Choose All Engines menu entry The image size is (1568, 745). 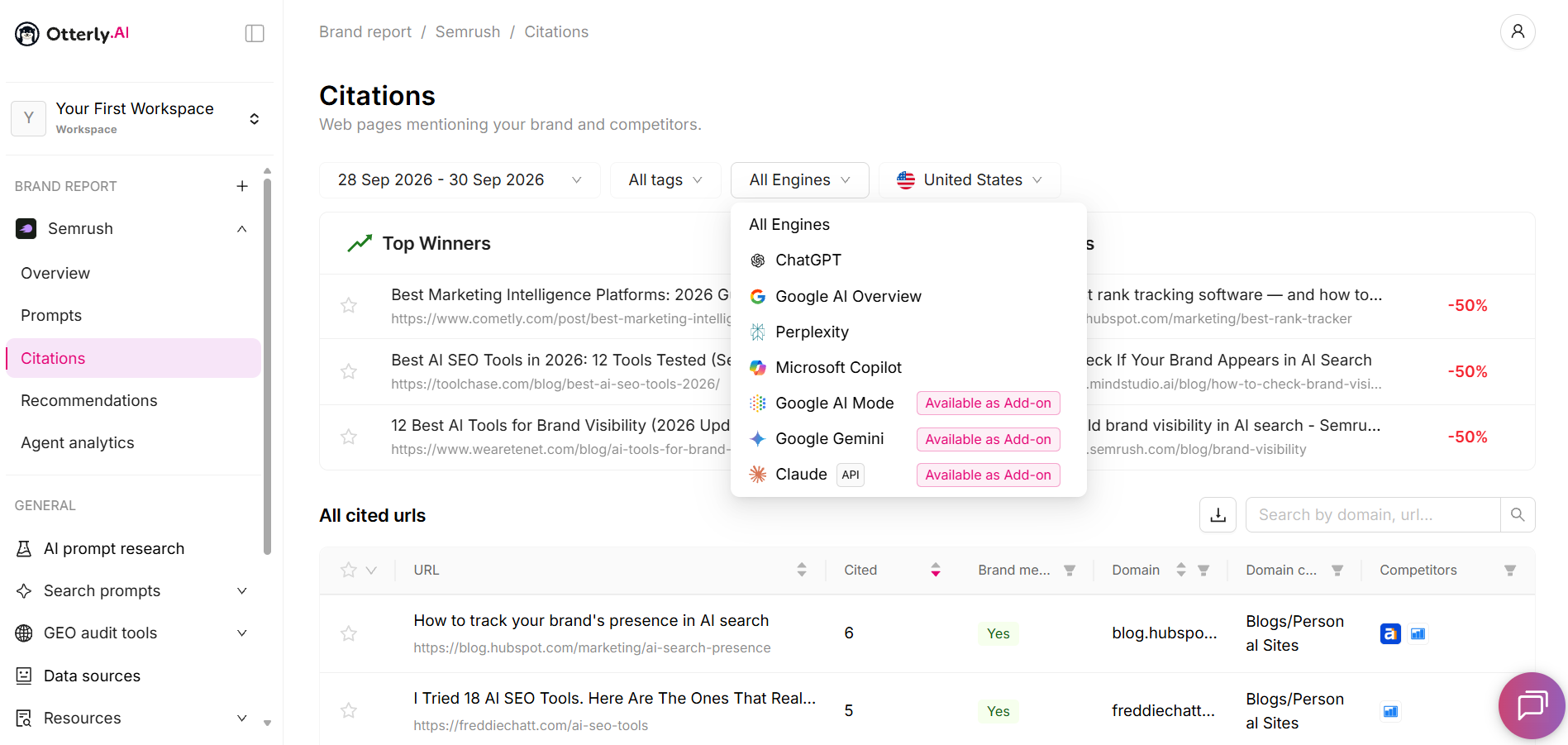(x=908, y=225)
